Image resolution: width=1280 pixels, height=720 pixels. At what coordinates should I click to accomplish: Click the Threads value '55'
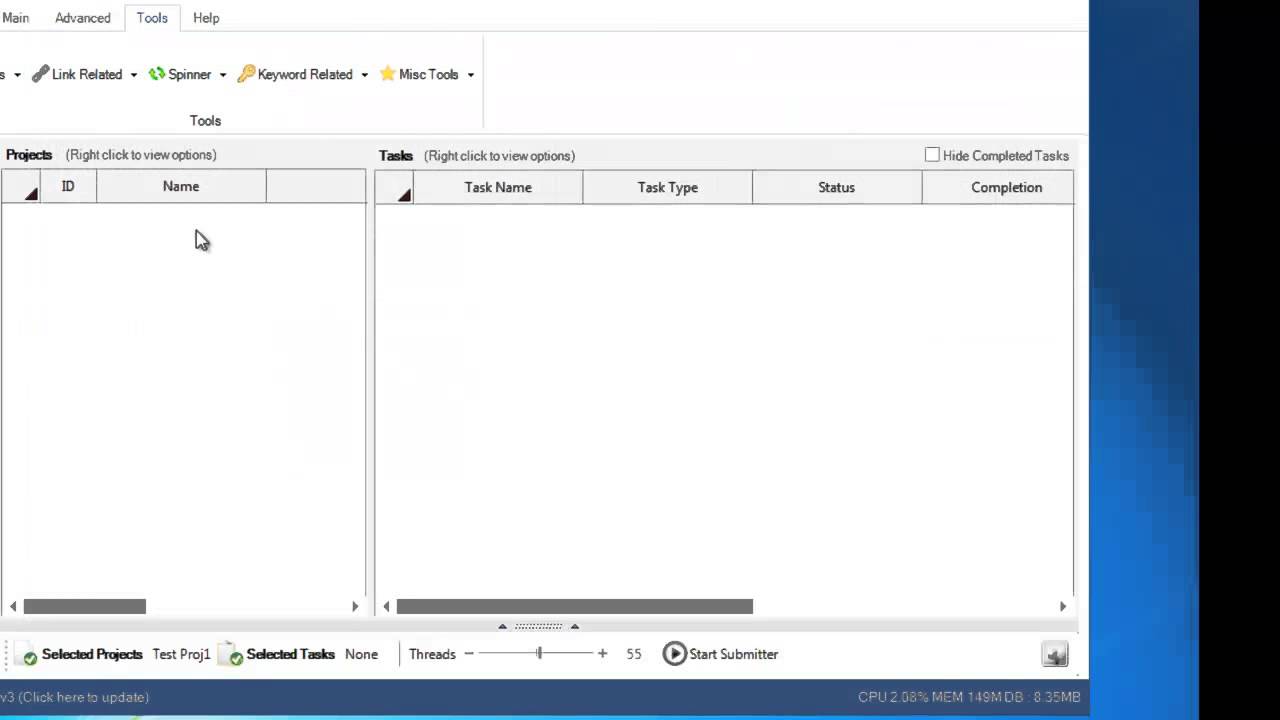[x=634, y=654]
